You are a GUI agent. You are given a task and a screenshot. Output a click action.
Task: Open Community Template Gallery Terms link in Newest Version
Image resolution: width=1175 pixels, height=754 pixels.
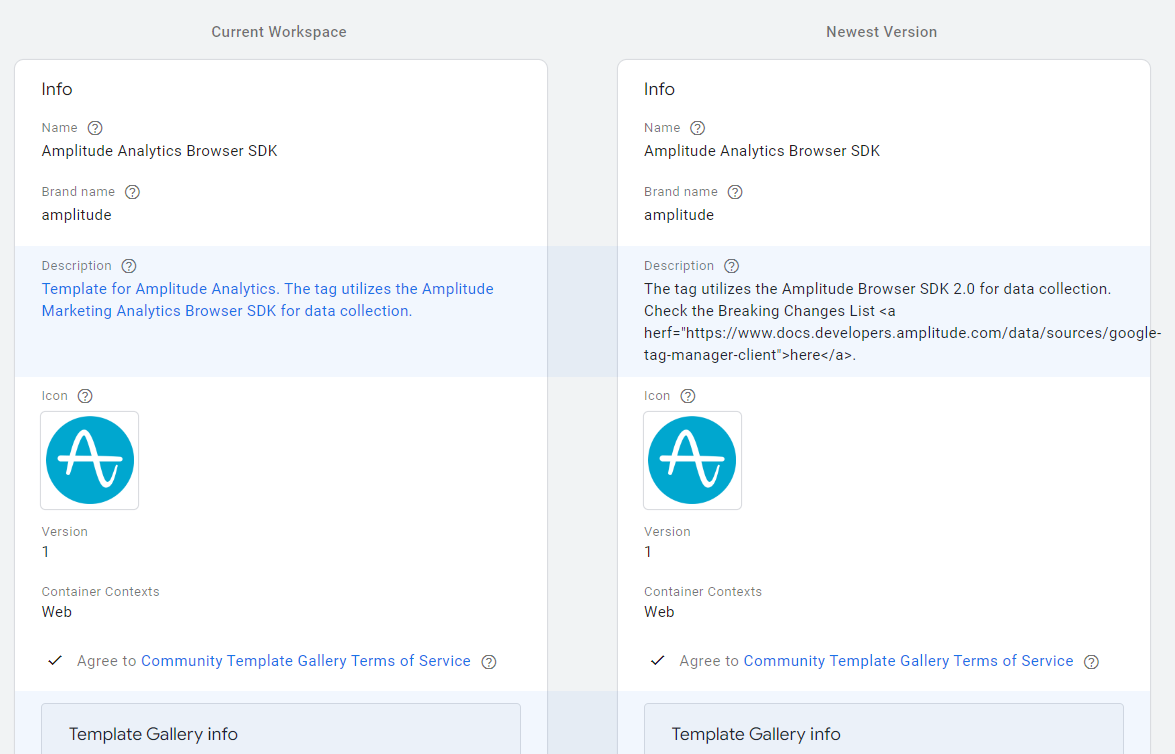[x=908, y=661]
